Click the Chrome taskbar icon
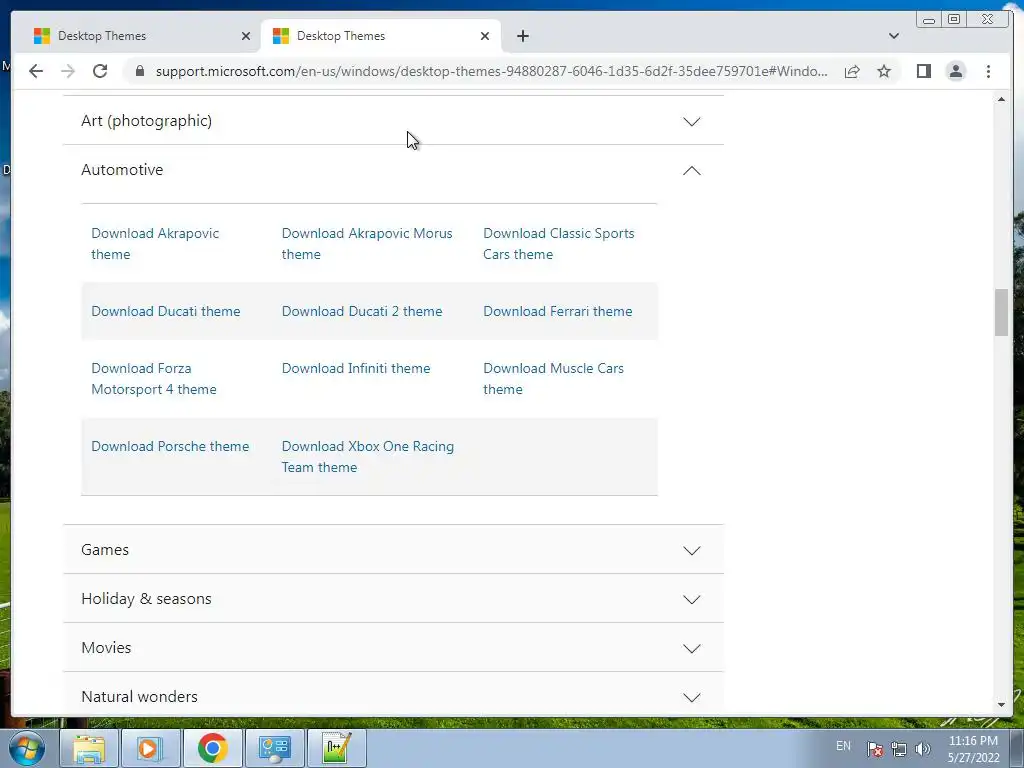1024x768 pixels. coord(212,748)
